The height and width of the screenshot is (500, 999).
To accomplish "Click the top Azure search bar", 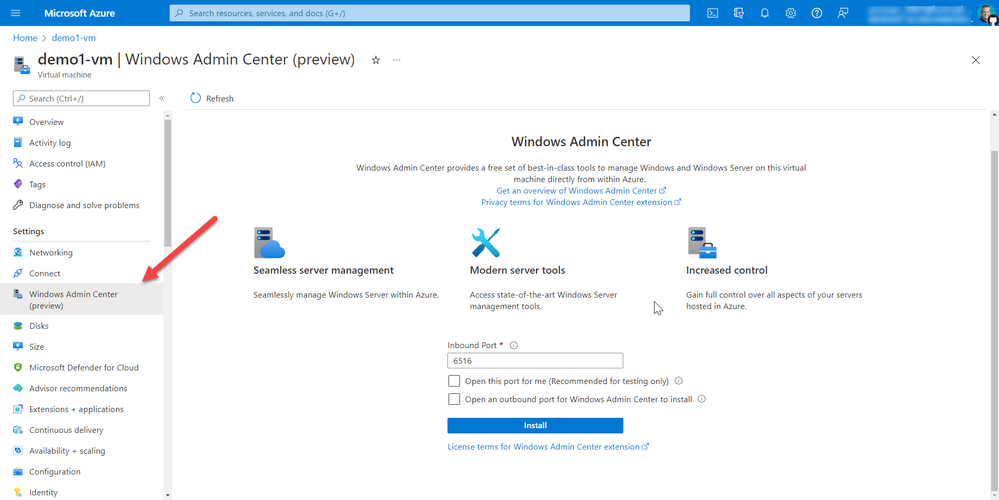I will point(429,13).
